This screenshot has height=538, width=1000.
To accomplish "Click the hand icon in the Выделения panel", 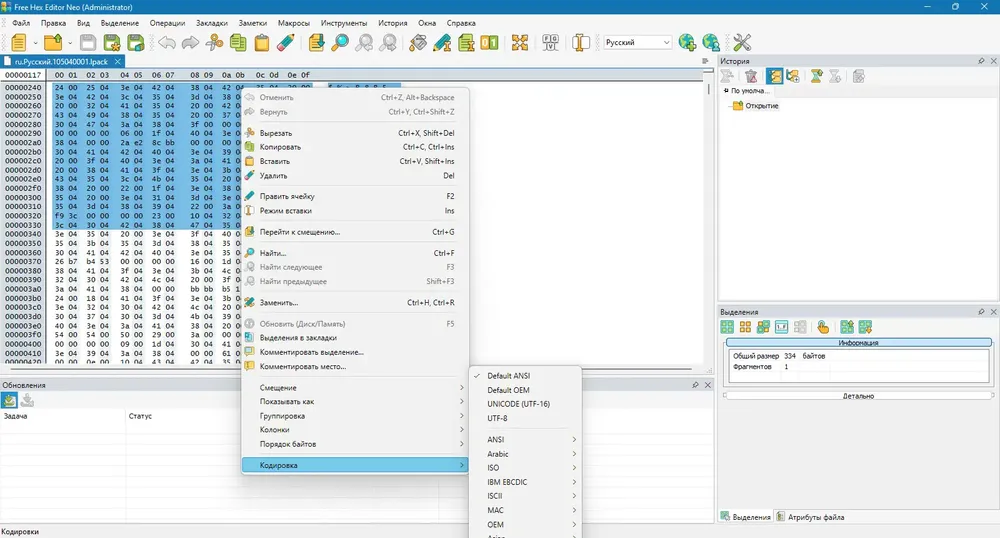I will tap(823, 327).
